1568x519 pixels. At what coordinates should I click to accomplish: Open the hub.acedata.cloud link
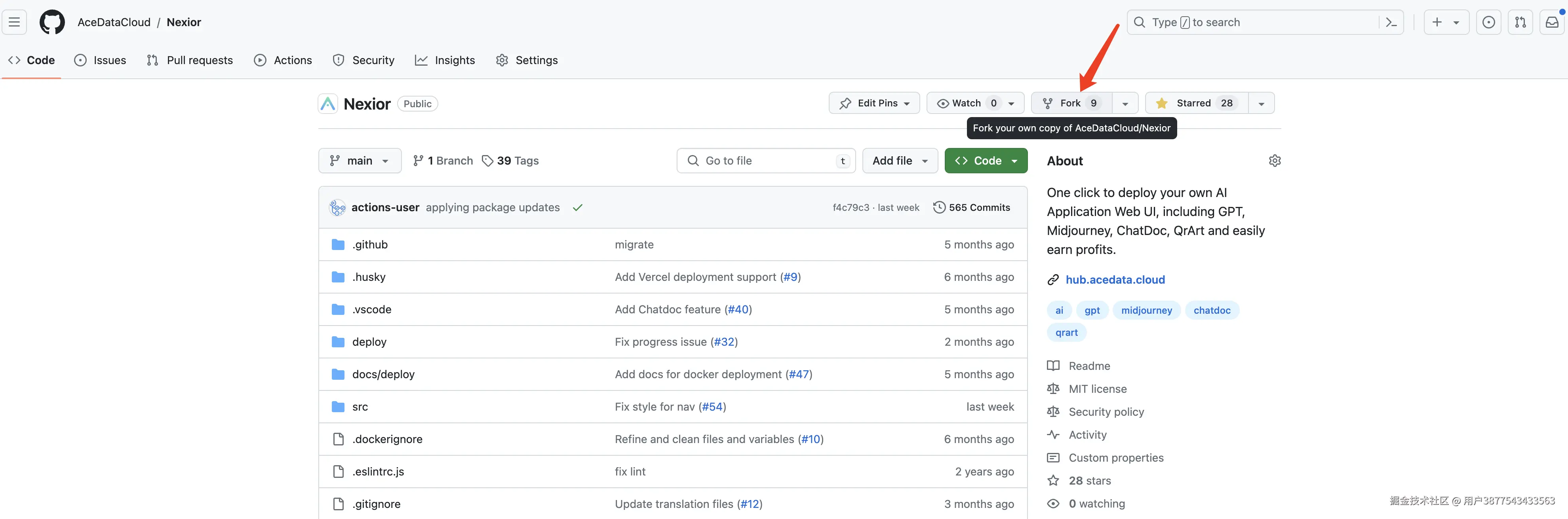[x=1115, y=280]
